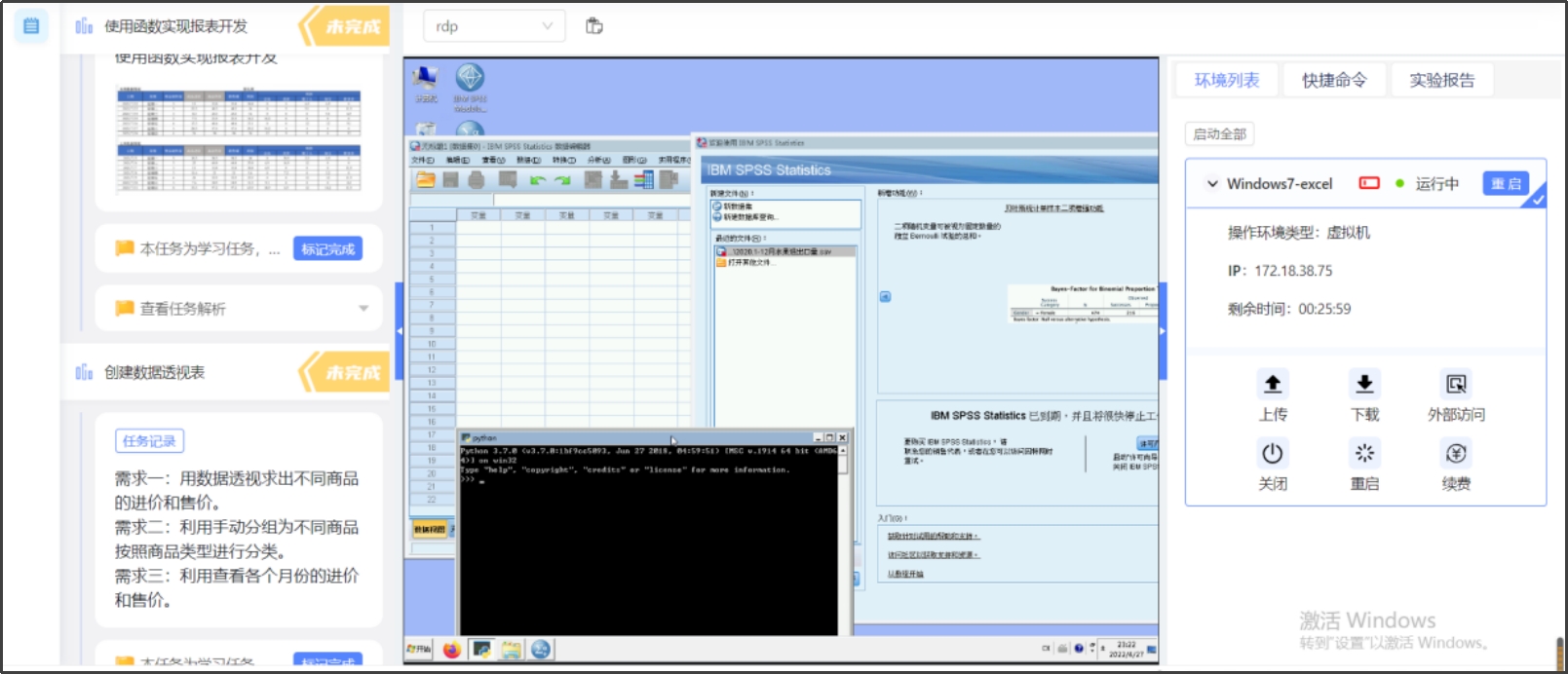Image resolution: width=1568 pixels, height=674 pixels.
Task: Select 打开其他文件 in SPSS welcome dialog
Action: (x=748, y=262)
